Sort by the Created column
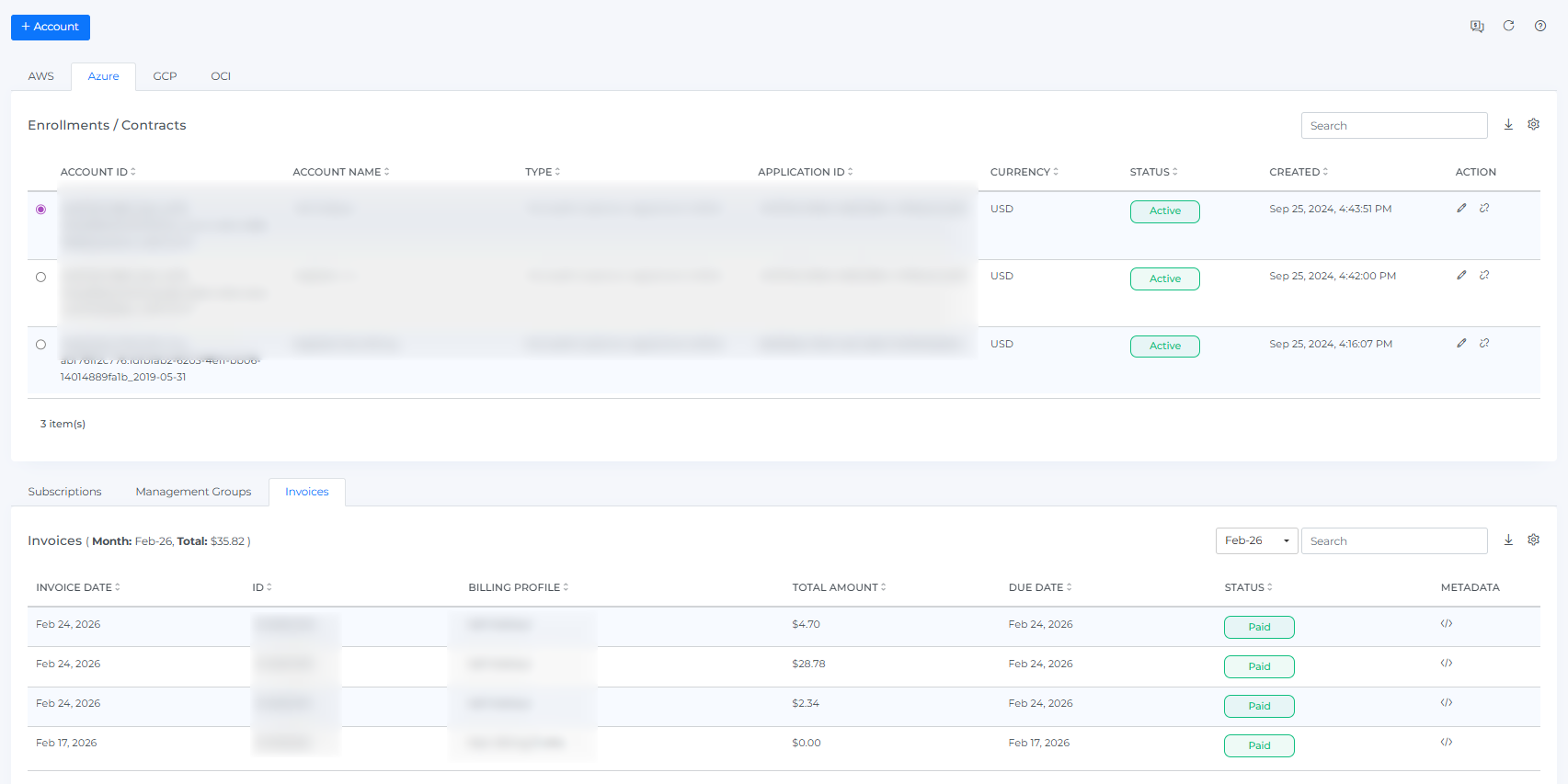 point(1299,172)
